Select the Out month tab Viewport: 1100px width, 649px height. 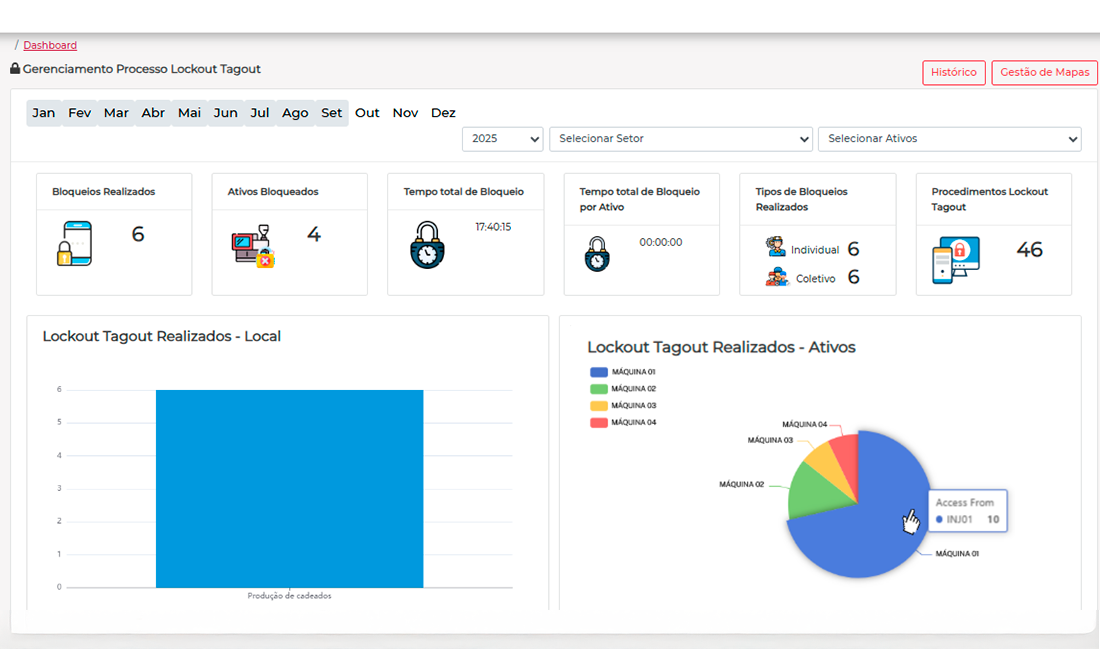tap(367, 113)
